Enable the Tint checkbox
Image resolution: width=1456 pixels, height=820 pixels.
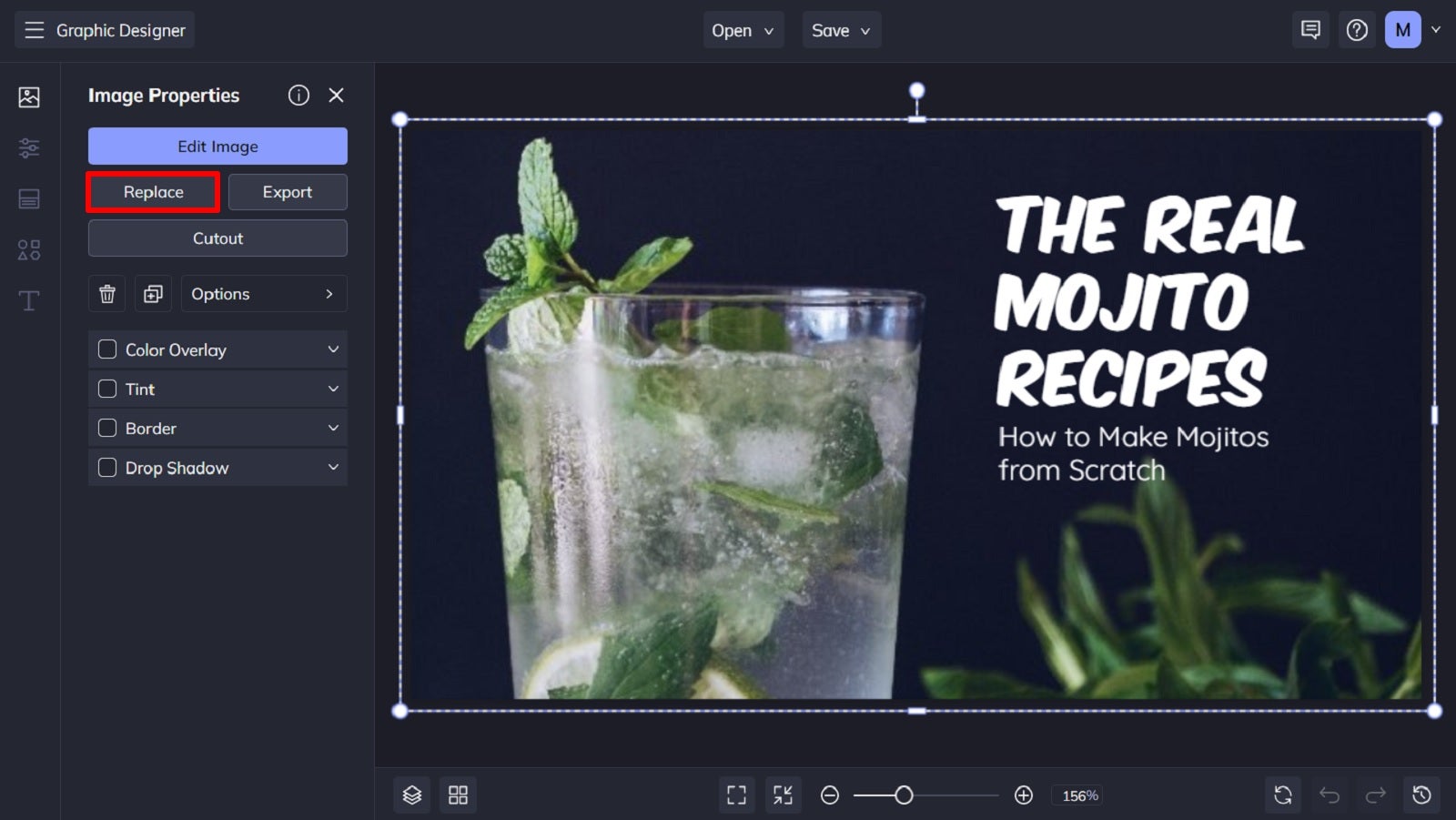pyautogui.click(x=106, y=389)
